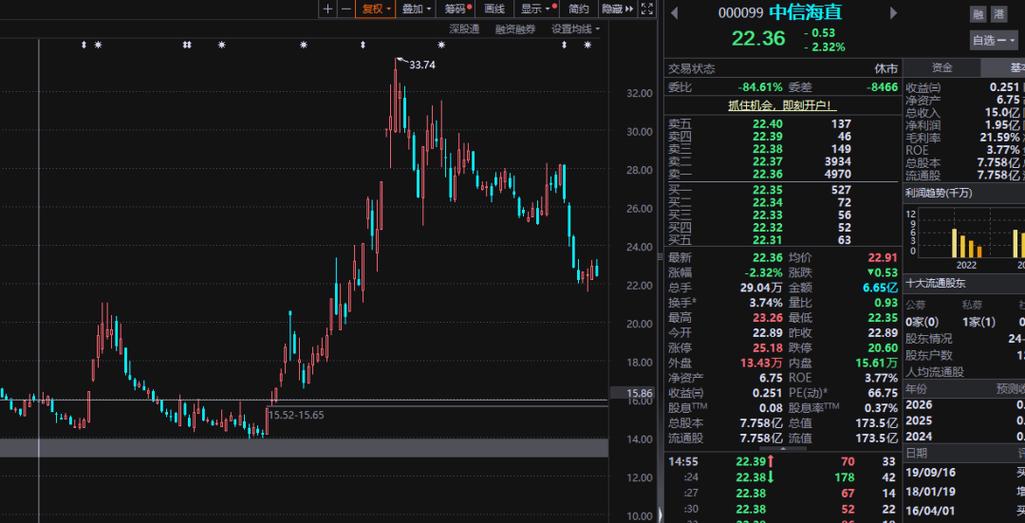1025x523 pixels.
Task: Zoom out the chart with minus icon
Action: [x=346, y=9]
